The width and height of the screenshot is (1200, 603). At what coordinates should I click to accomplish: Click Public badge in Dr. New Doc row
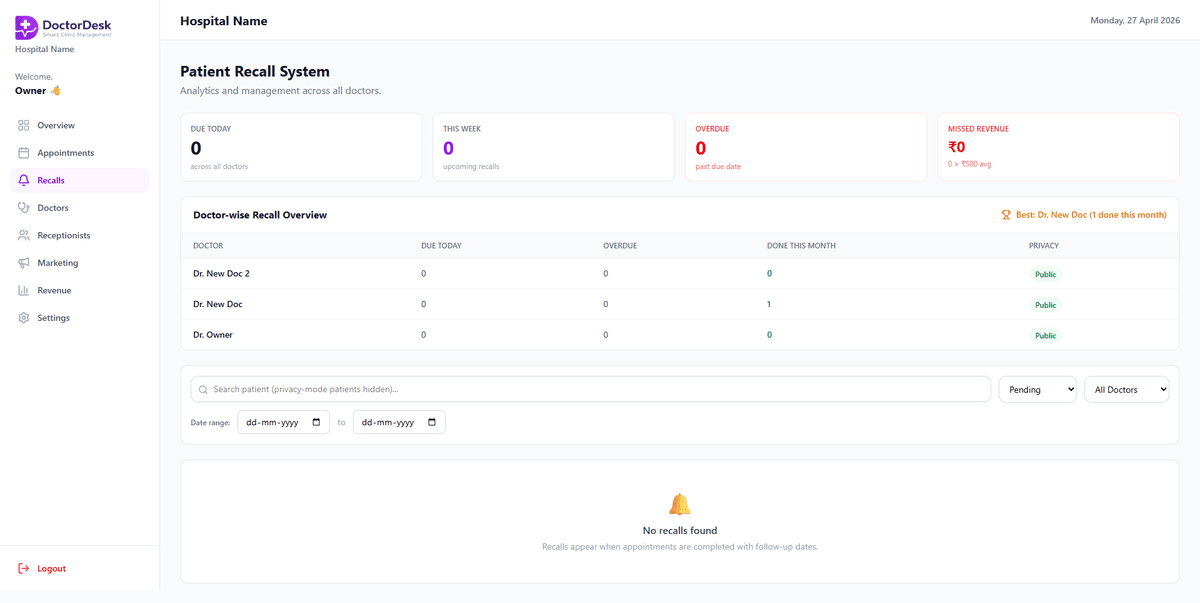pos(1045,305)
